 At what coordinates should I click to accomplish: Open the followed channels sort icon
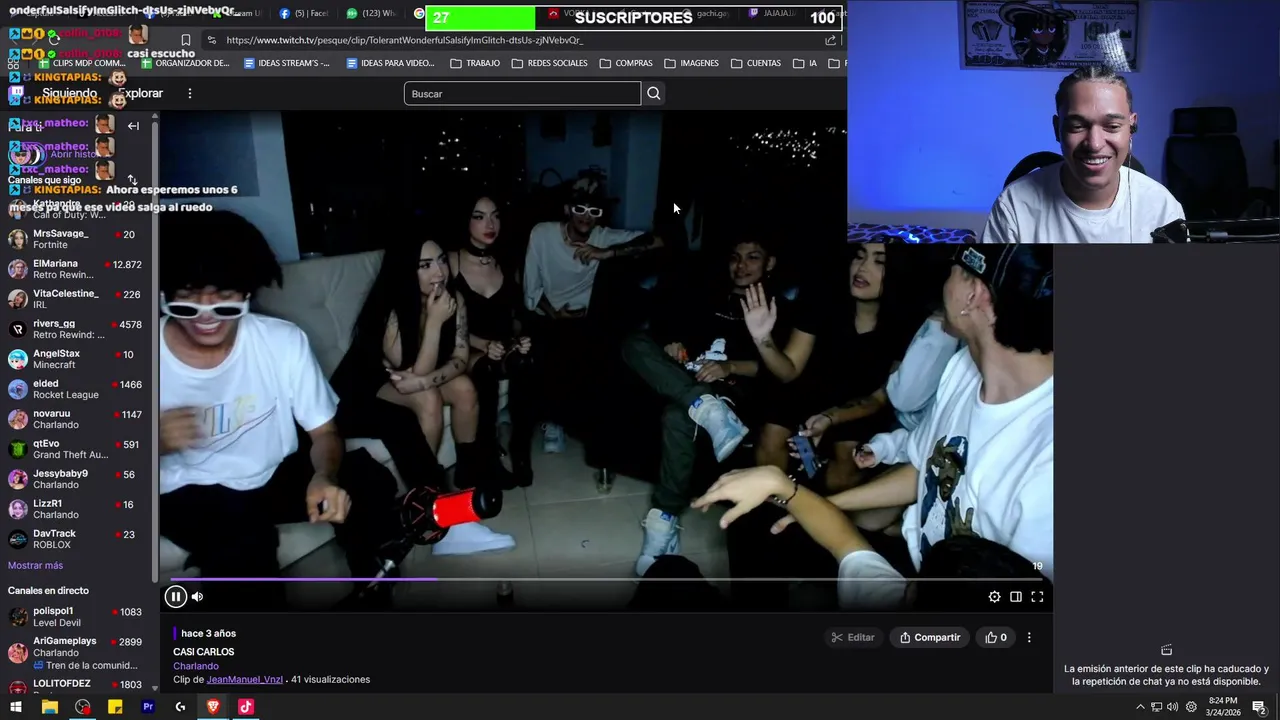pos(132,180)
